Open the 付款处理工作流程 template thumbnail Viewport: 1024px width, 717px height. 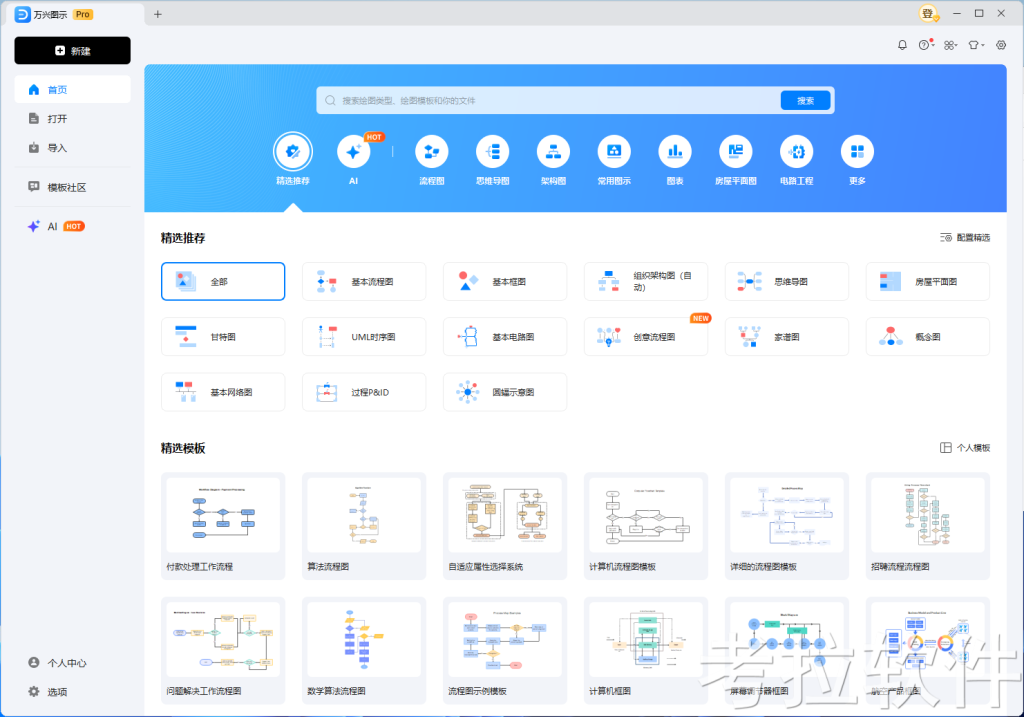tap(222, 515)
